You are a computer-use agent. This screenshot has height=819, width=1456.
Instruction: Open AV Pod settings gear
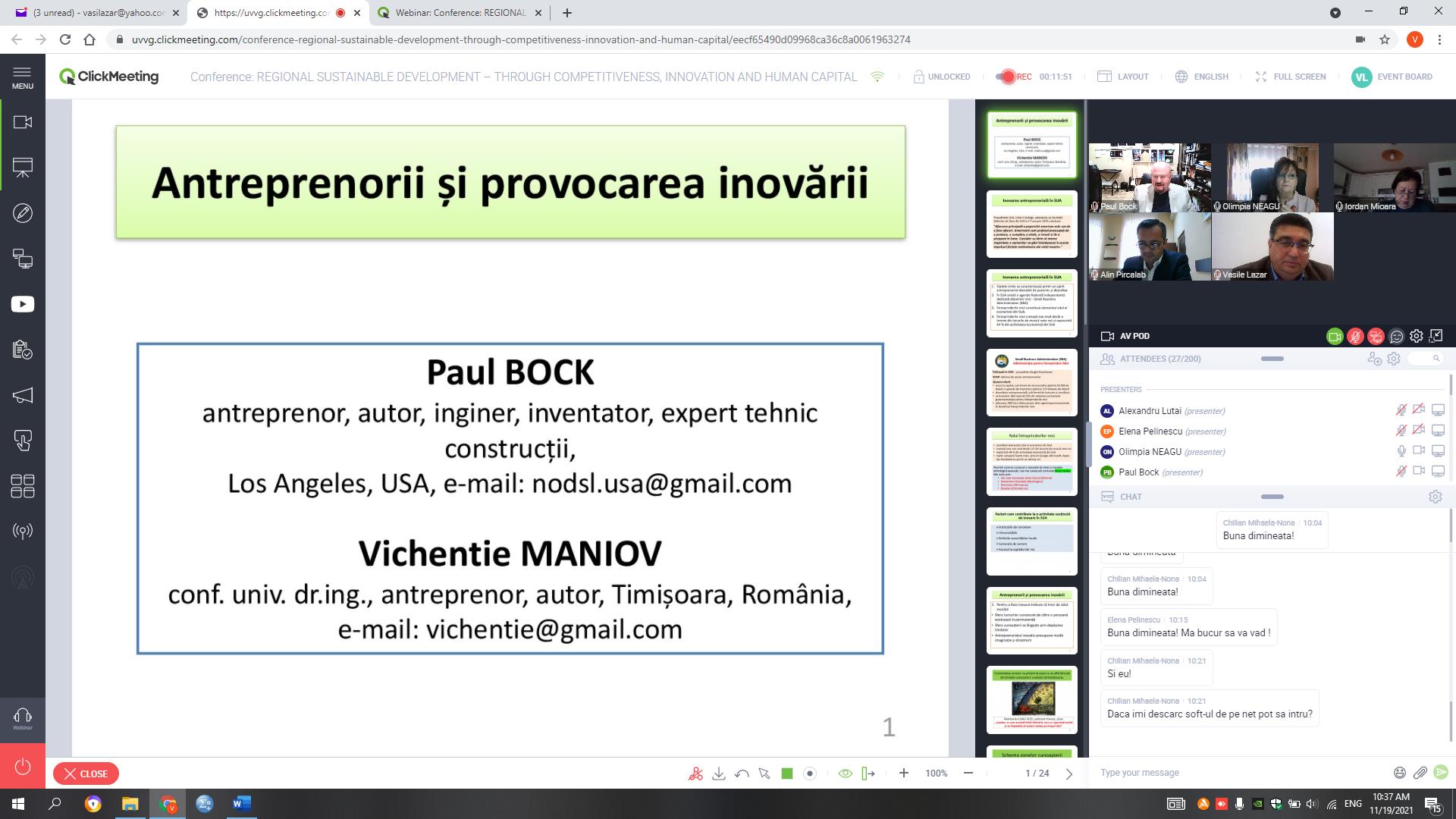1415,336
